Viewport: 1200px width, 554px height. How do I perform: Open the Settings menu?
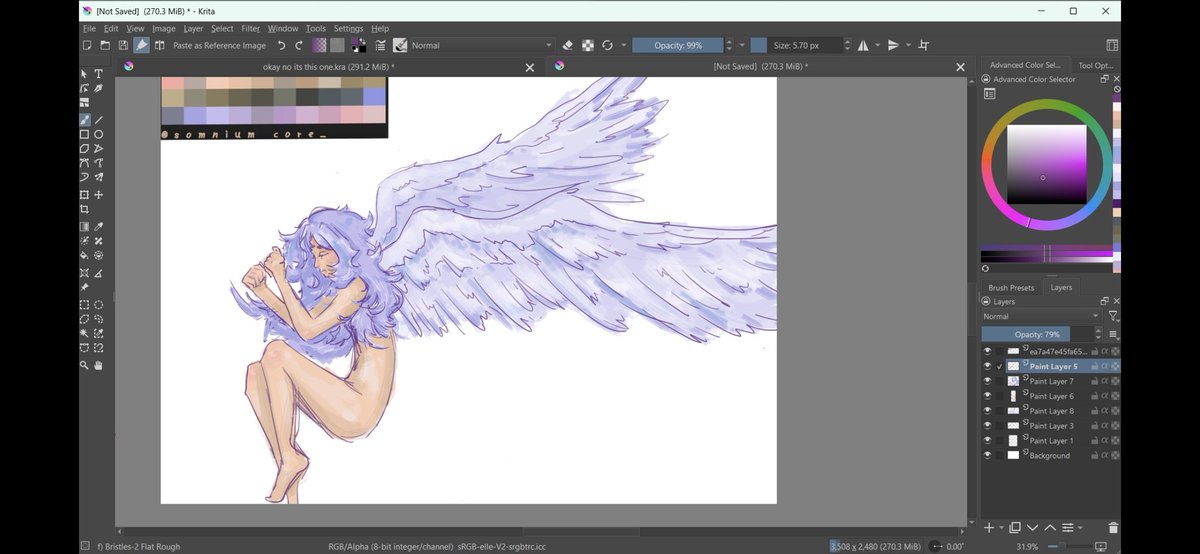click(348, 29)
